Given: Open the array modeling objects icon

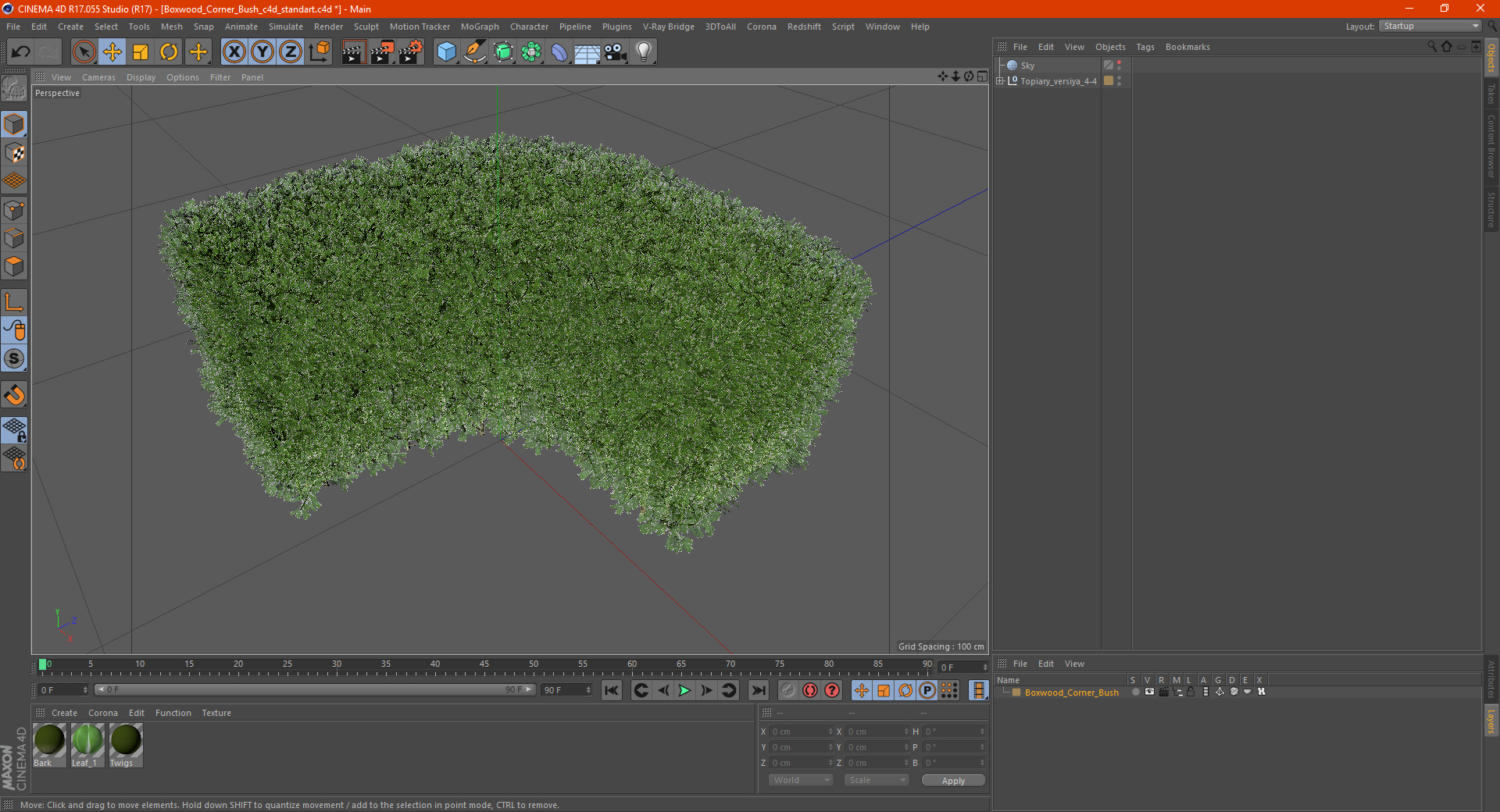Looking at the screenshot, I should 531,52.
